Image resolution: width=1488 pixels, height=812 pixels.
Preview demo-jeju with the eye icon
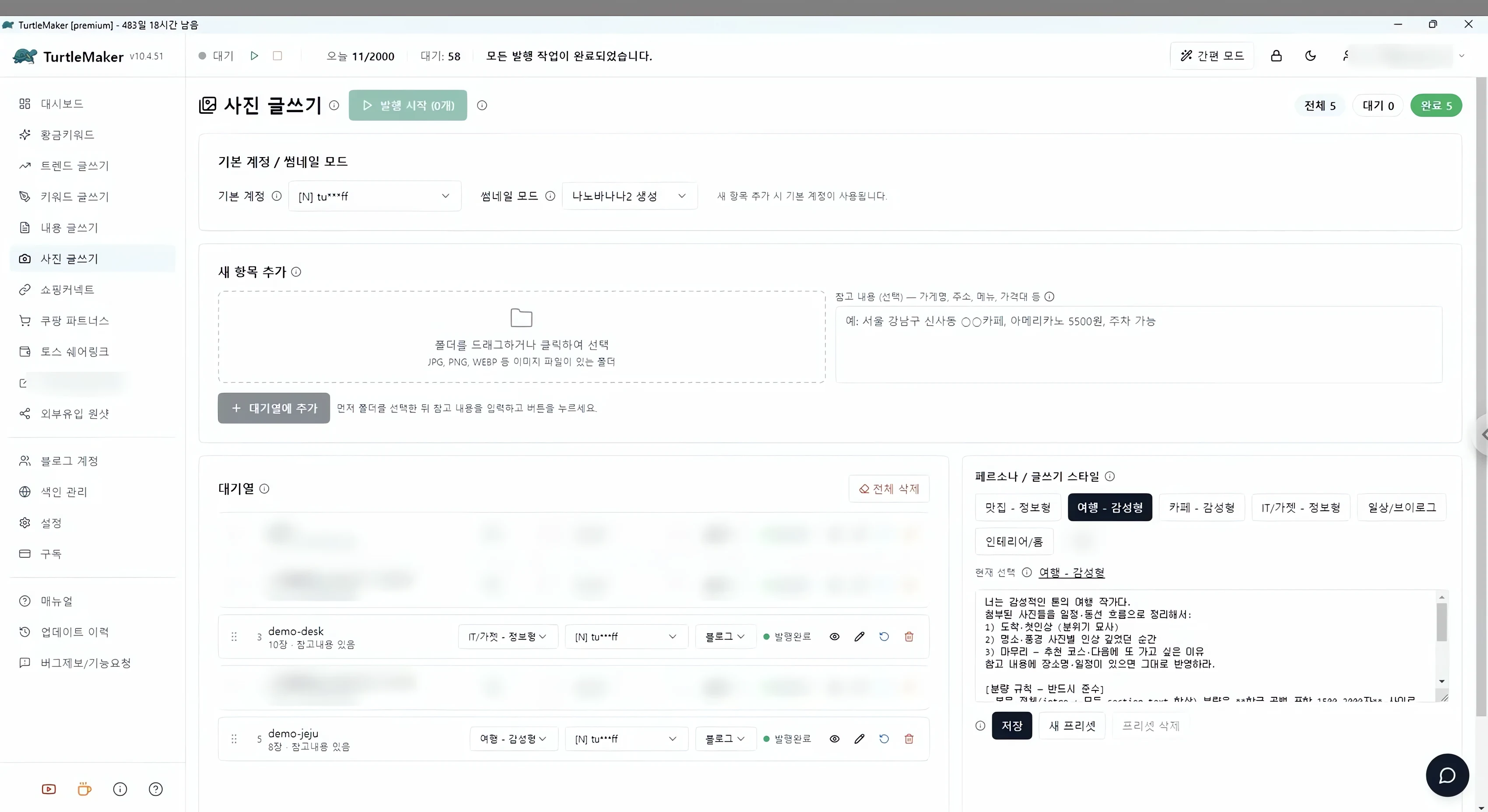[x=835, y=738]
